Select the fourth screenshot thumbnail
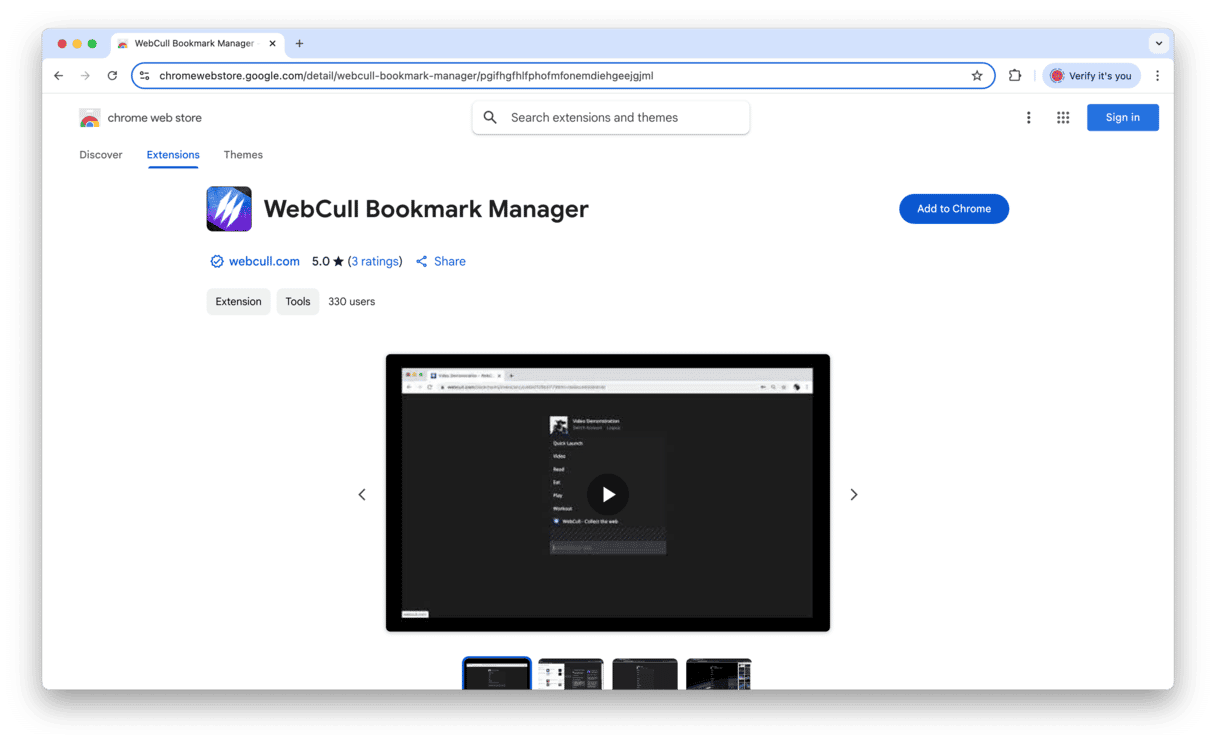The image size is (1216, 745). [x=719, y=674]
